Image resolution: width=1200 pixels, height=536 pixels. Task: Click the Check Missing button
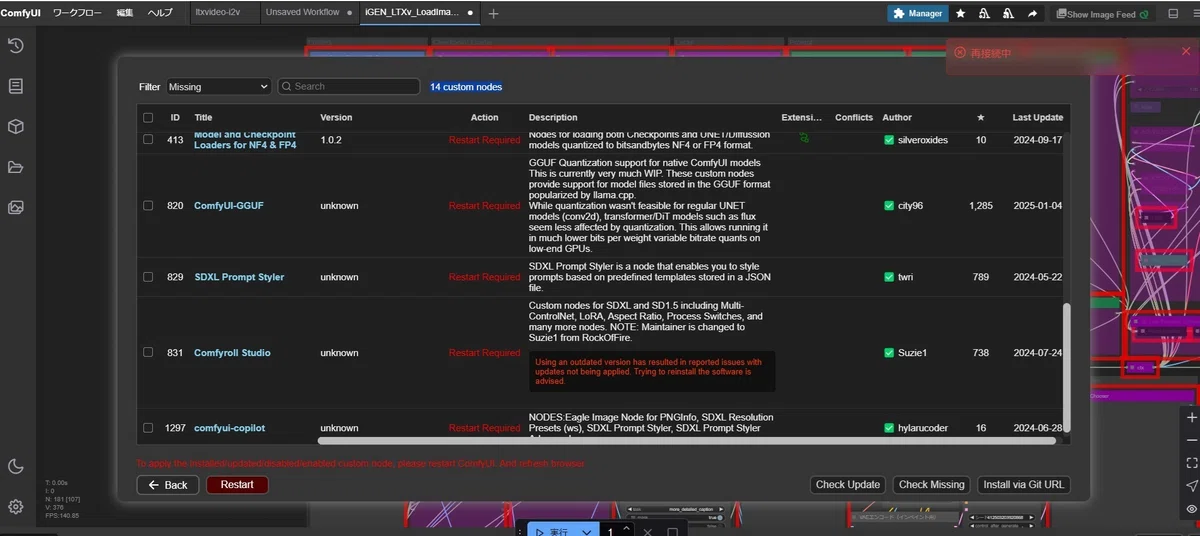(x=932, y=485)
